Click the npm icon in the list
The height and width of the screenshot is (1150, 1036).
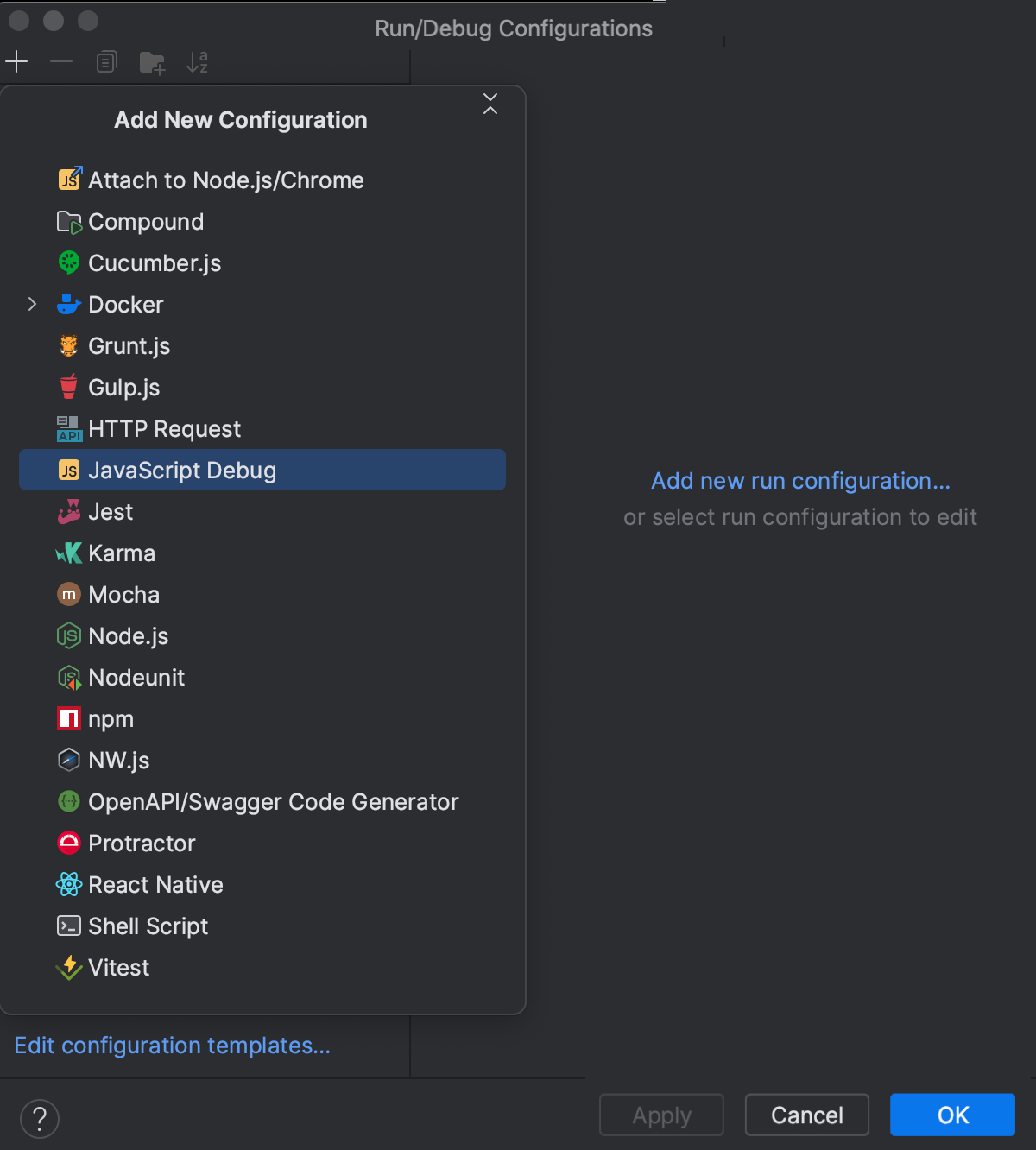[69, 718]
